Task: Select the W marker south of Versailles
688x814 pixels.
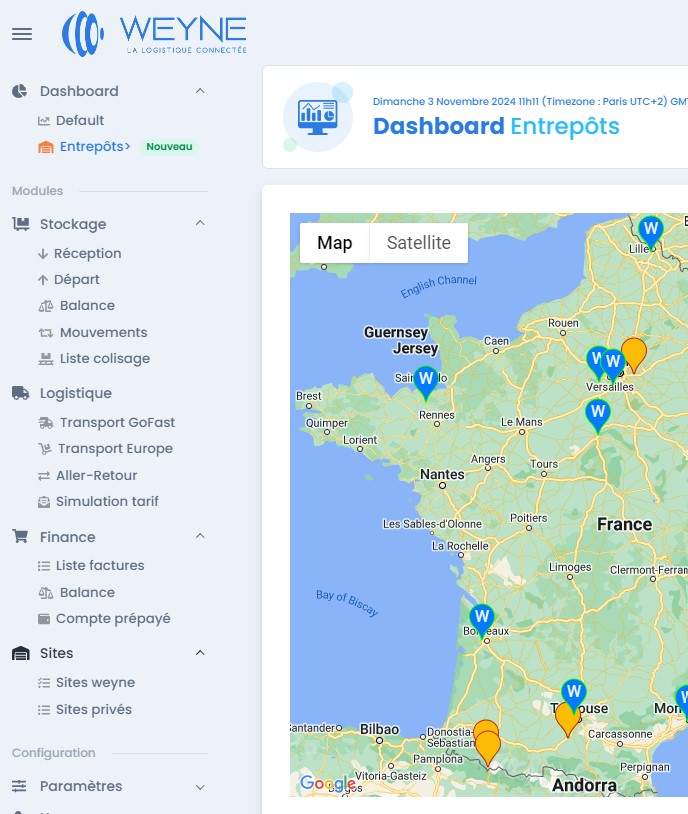Action: coord(598,415)
